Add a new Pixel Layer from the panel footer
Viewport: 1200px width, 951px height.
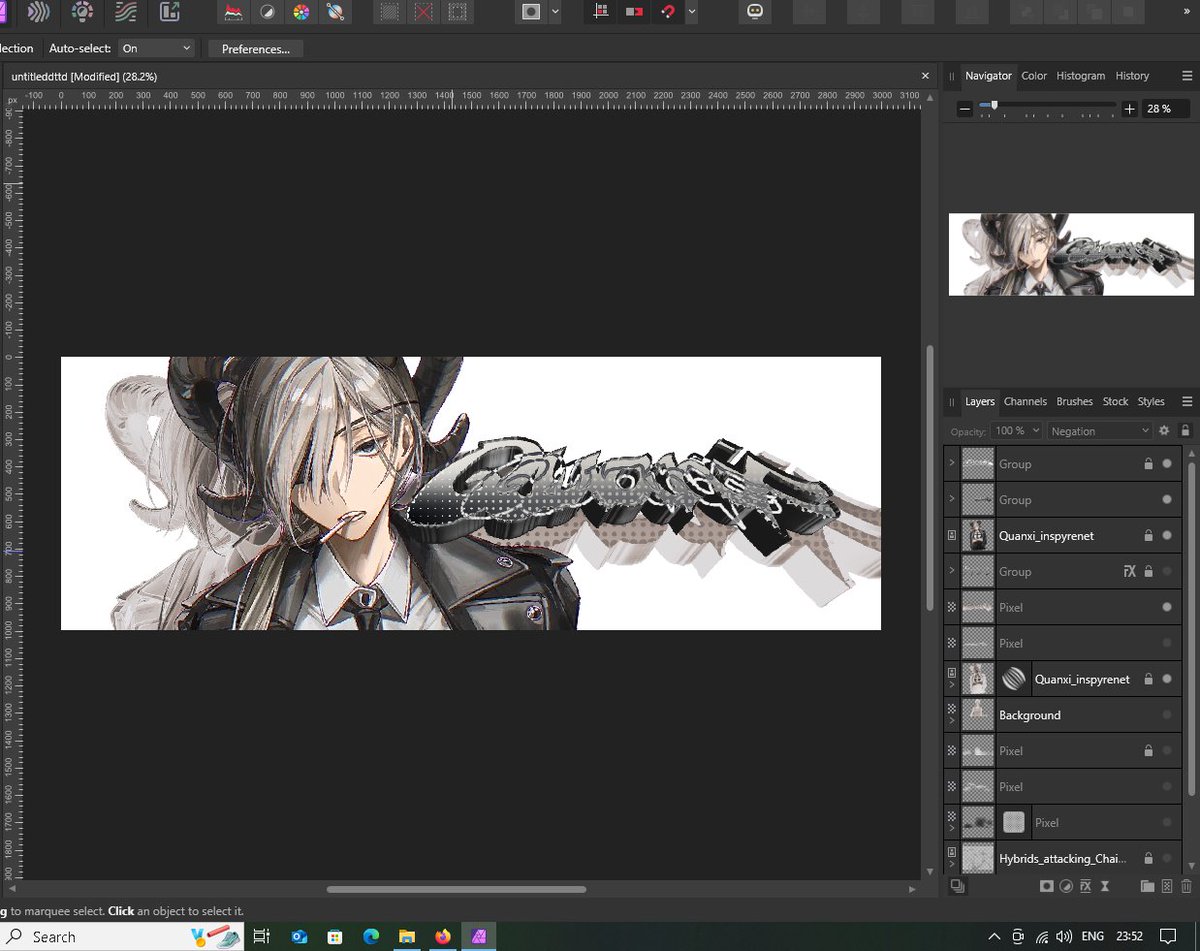tap(1167, 886)
